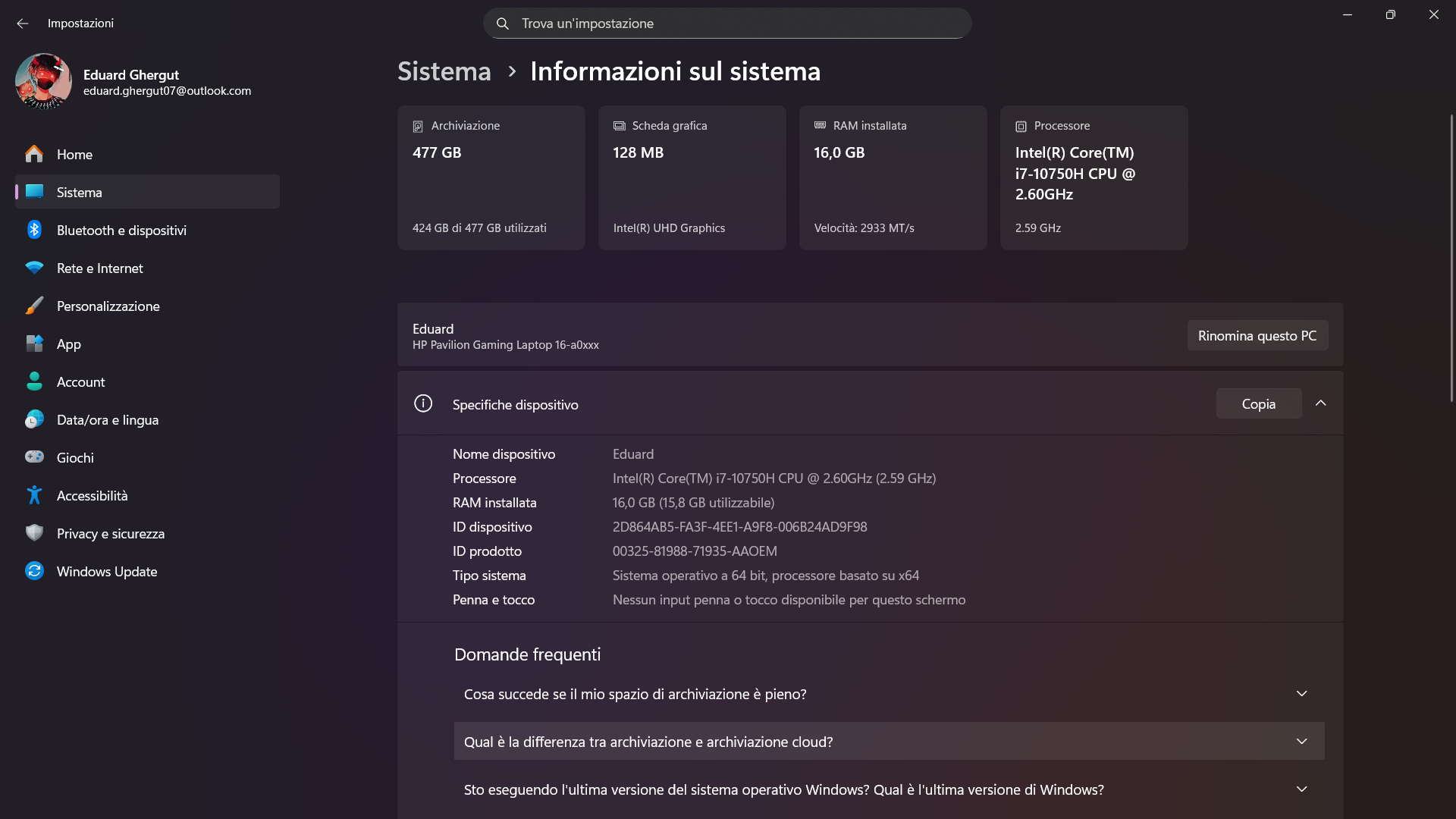Collapse the Specifiche dispositivo section
This screenshot has width=1456, height=819.
point(1320,403)
